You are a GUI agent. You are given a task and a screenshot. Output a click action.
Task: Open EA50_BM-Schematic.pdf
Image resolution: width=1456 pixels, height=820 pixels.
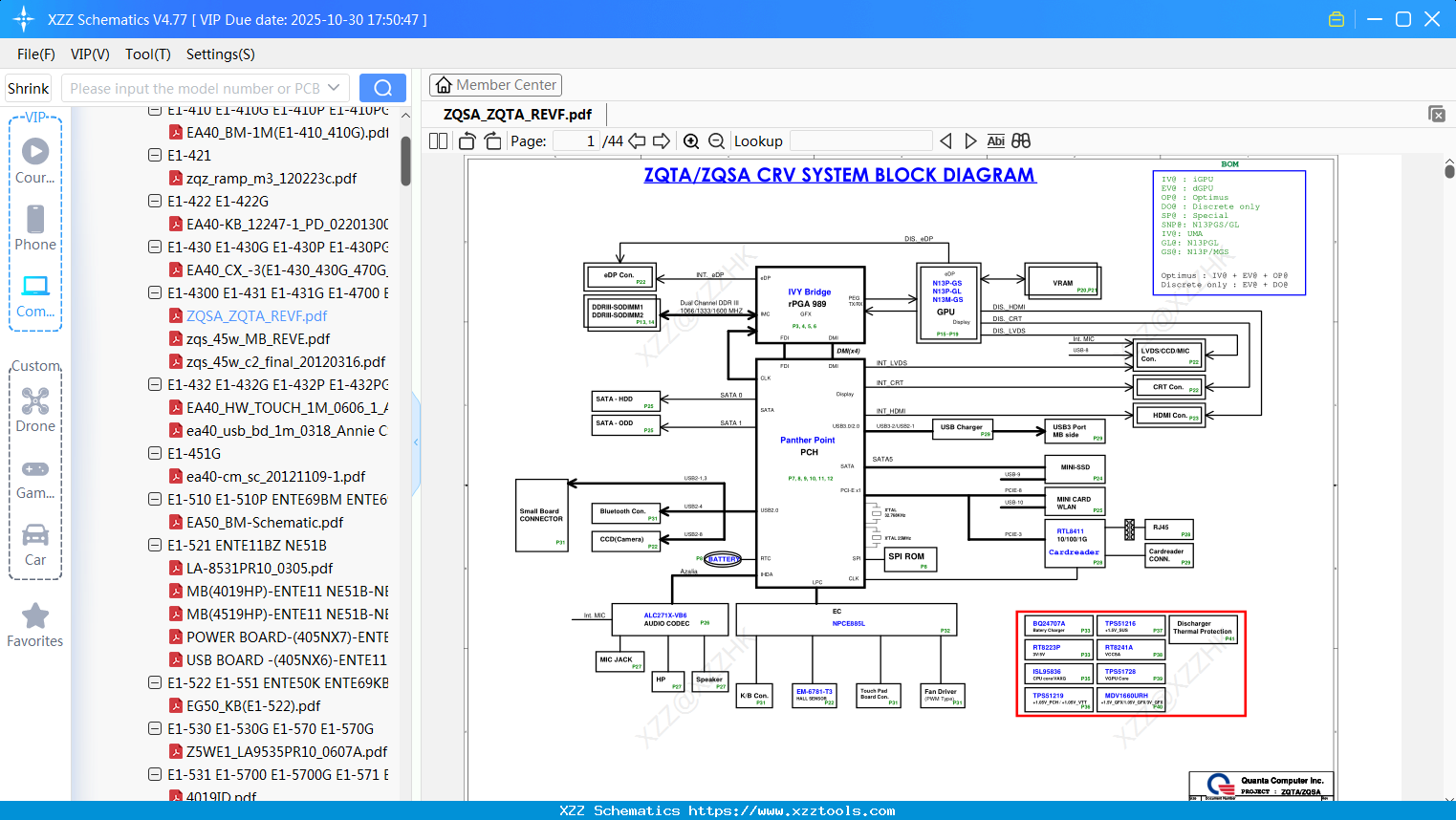[265, 523]
